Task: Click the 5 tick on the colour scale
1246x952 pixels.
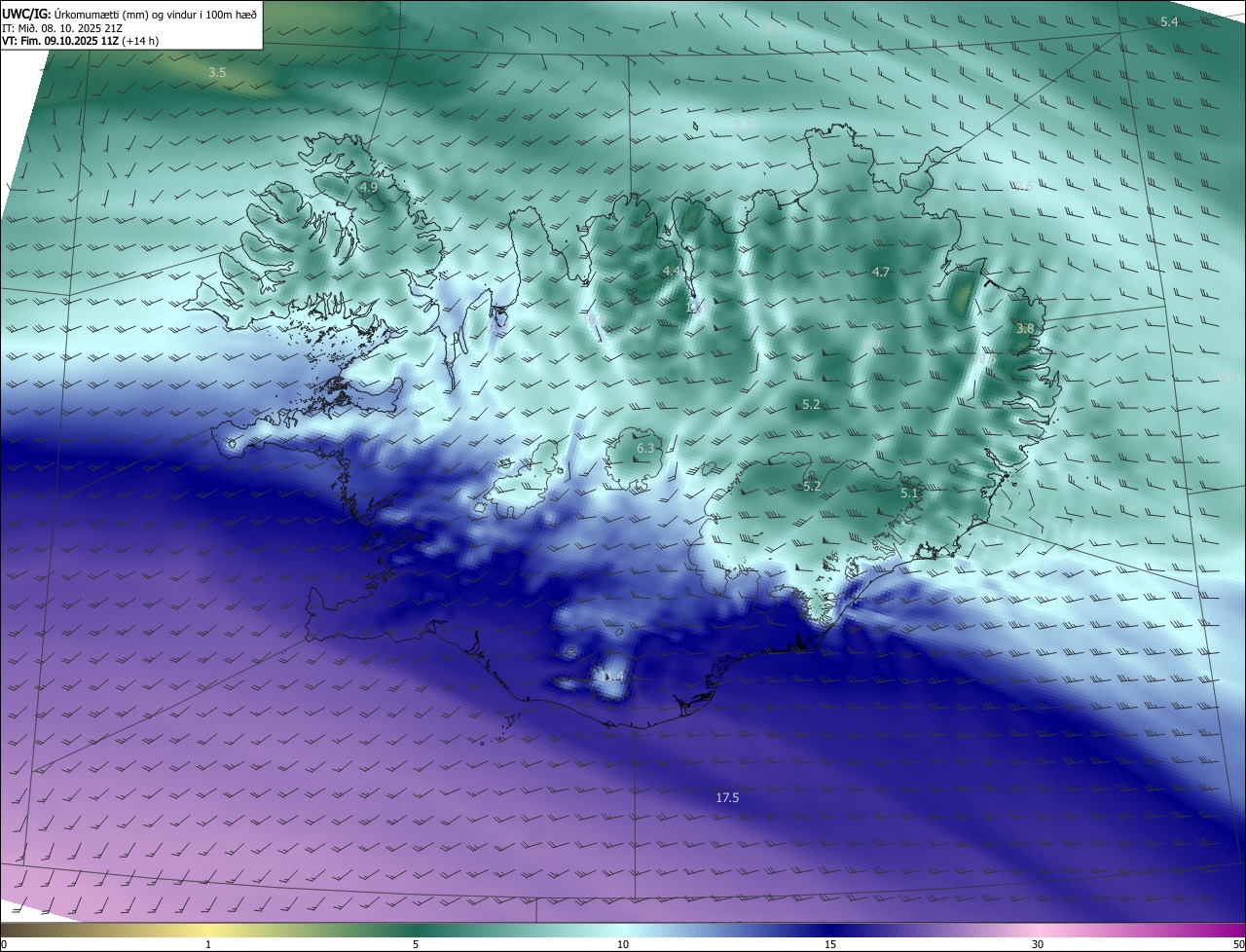Action: (416, 944)
